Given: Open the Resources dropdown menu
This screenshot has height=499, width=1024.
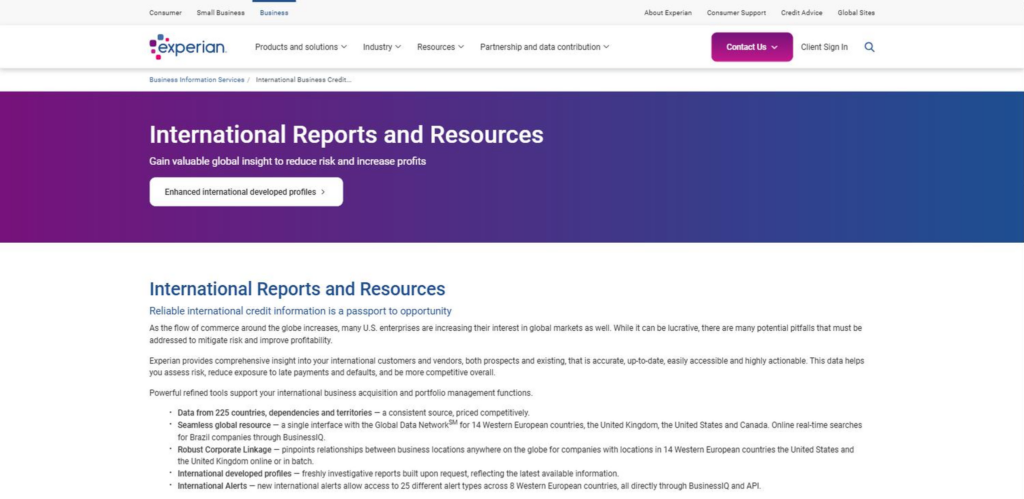Looking at the screenshot, I should tap(441, 47).
